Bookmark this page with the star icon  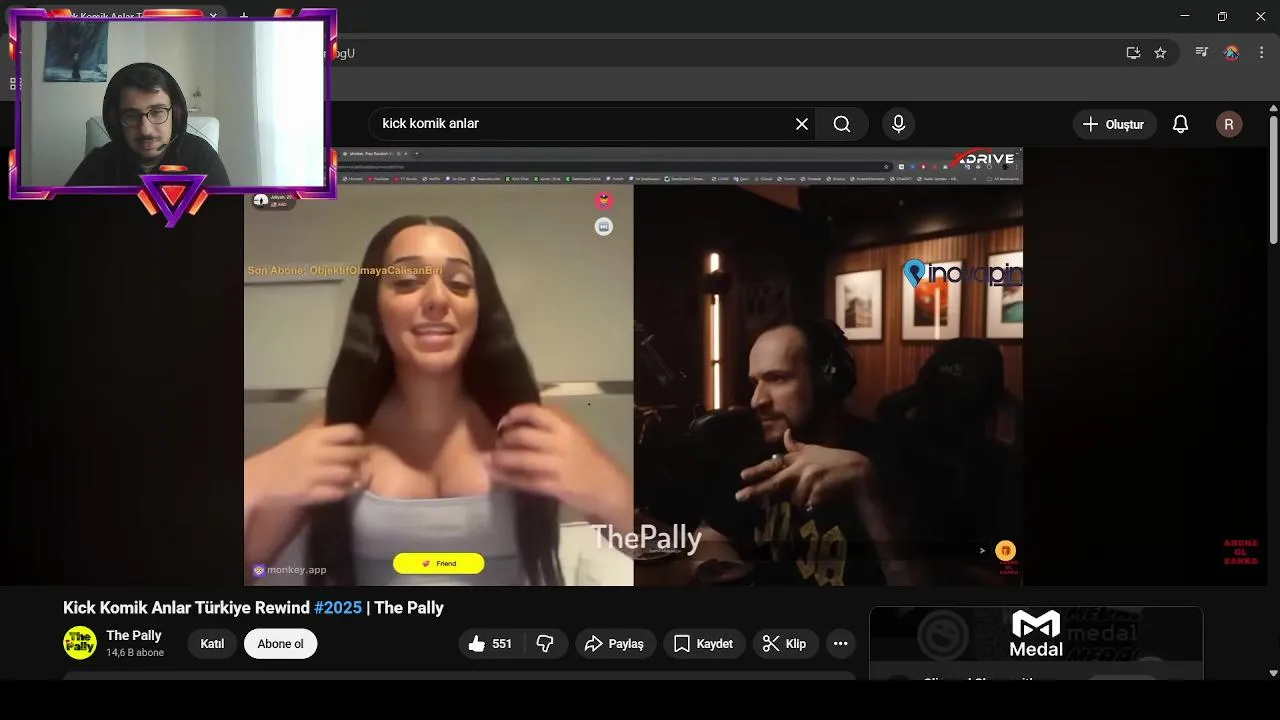pos(1160,53)
